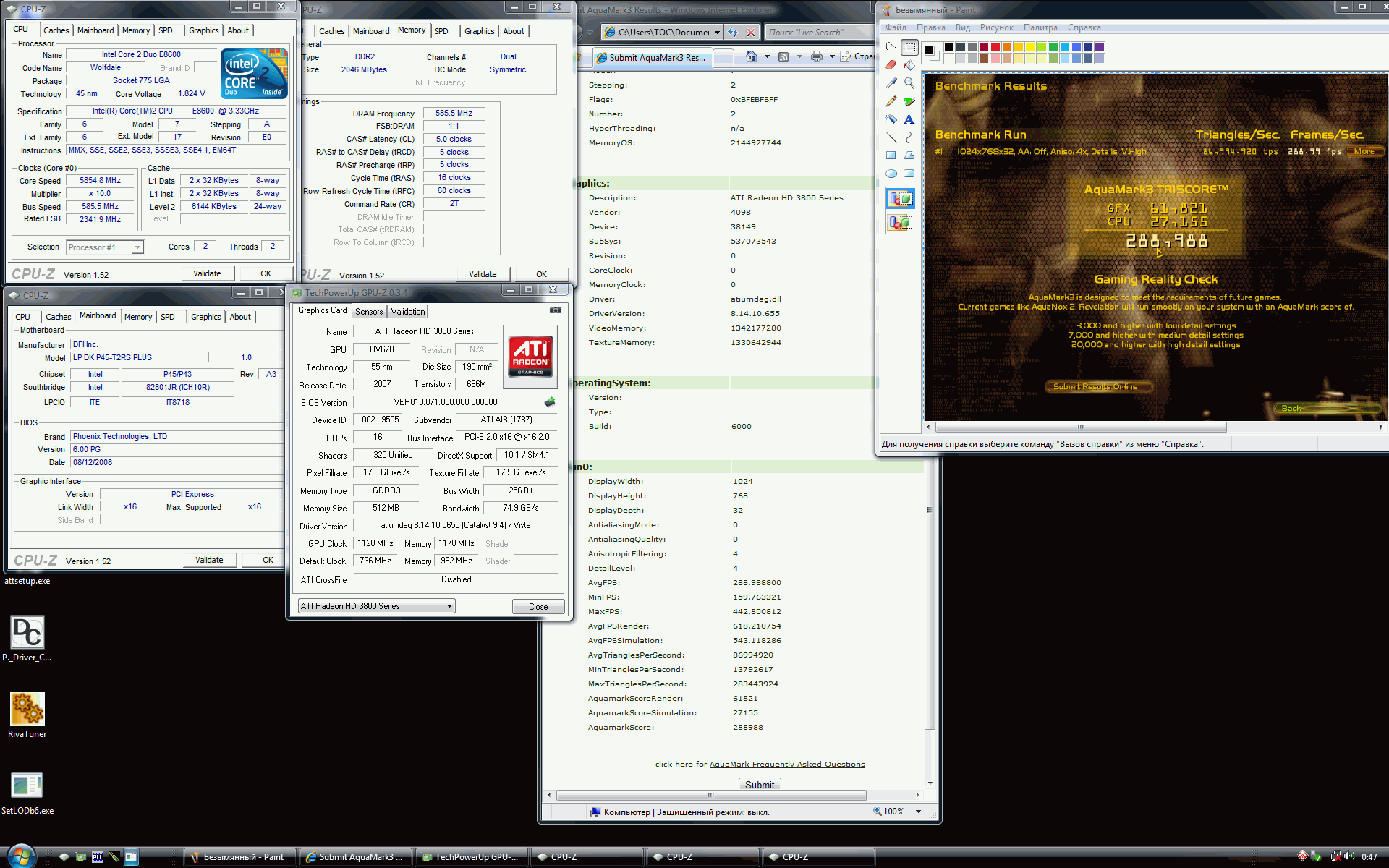Pick the Text tool (letter A)
1389x868 pixels.
click(x=909, y=119)
